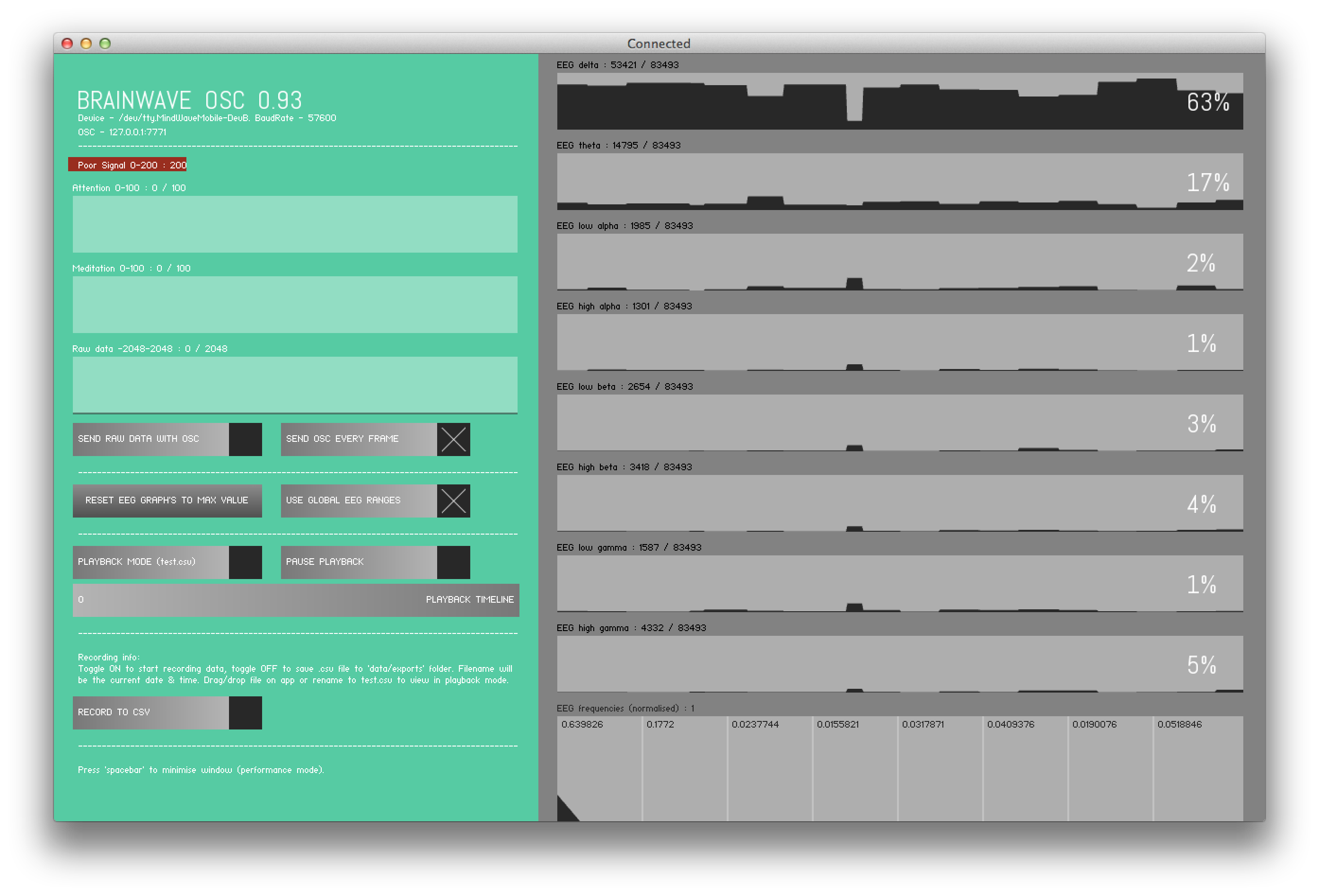Click the 0.639826 frequency column
The height and width of the screenshot is (896, 1319).
[x=599, y=769]
